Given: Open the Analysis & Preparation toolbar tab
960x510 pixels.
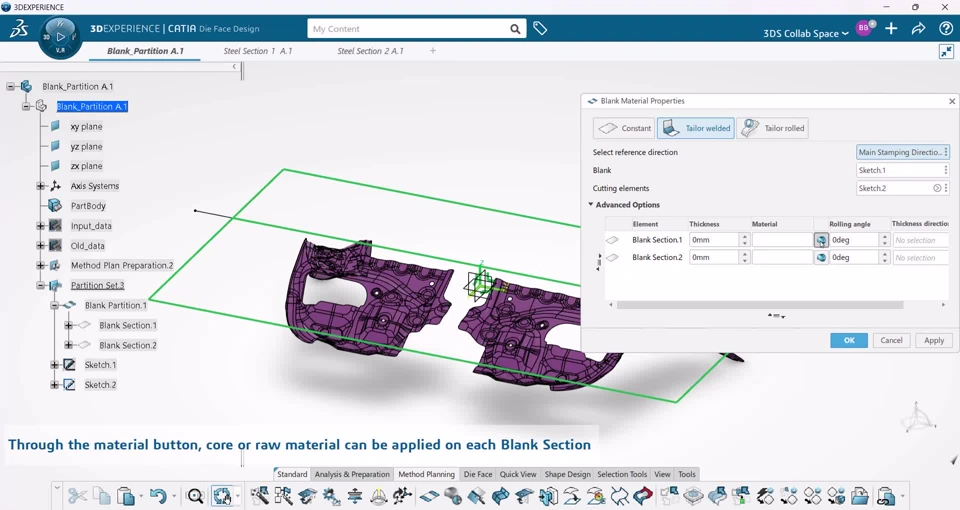Looking at the screenshot, I should 352,474.
